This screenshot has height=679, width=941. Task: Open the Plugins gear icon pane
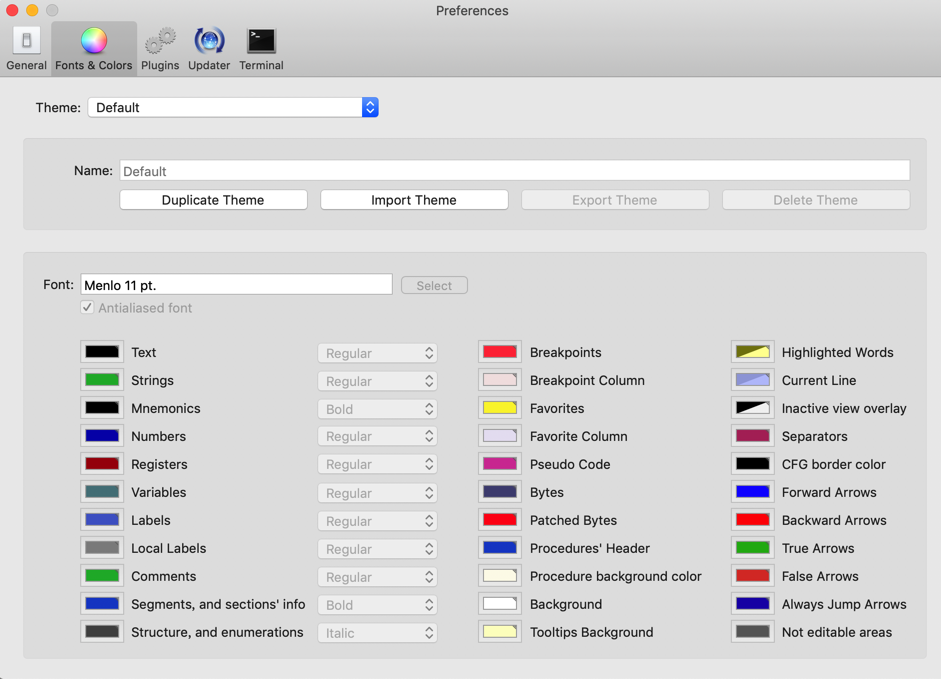[160, 49]
